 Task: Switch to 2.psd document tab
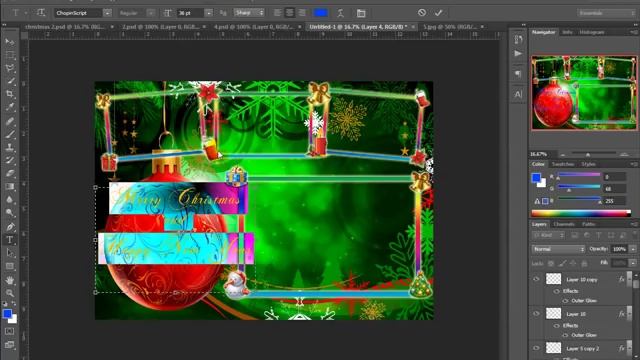coord(160,27)
